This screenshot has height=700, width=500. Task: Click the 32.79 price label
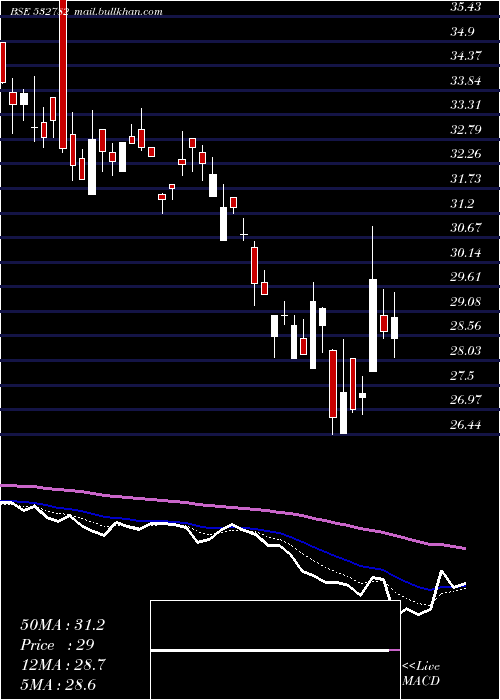pyautogui.click(x=466, y=130)
